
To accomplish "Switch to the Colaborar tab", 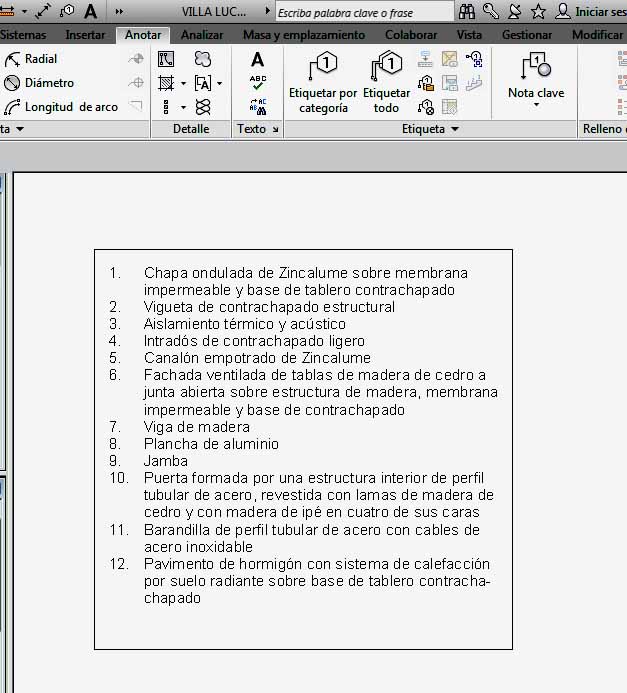I will 411,35.
